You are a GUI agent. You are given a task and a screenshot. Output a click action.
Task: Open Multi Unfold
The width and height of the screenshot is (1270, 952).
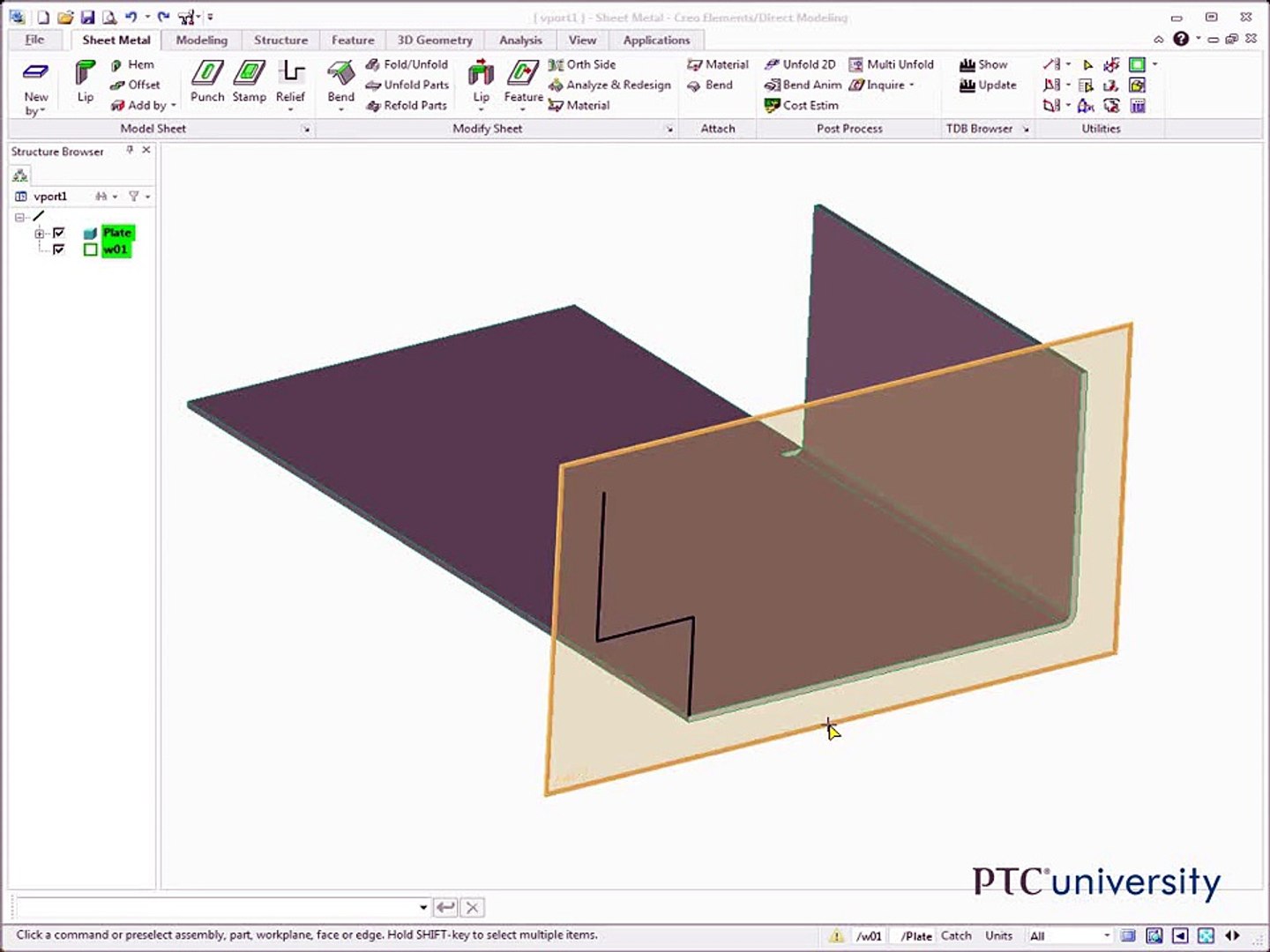pos(891,64)
